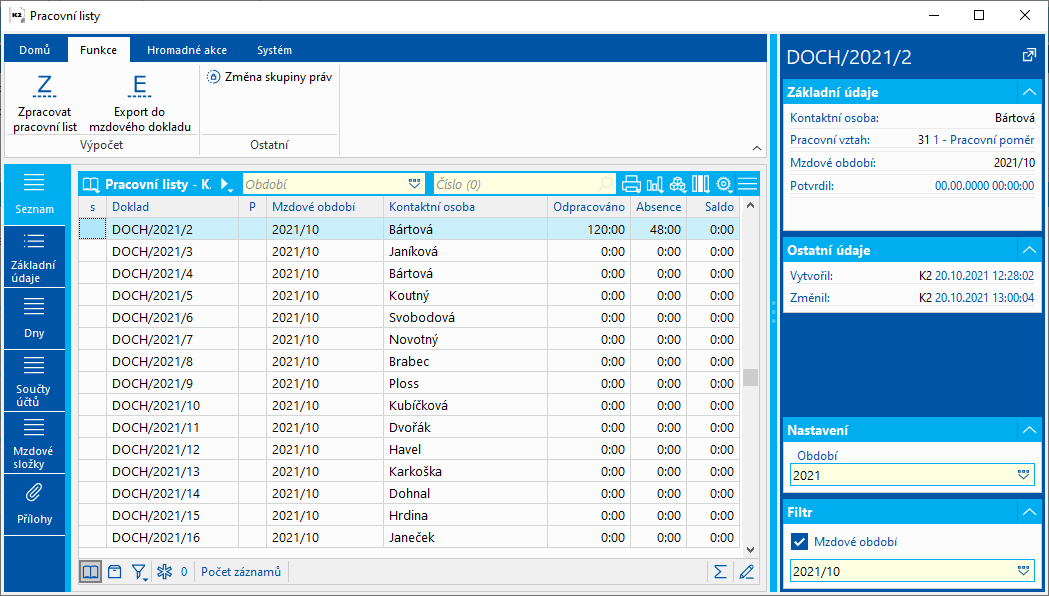Collapse the Základní údaje panel
The height and width of the screenshot is (596, 1049).
(x=1028, y=92)
